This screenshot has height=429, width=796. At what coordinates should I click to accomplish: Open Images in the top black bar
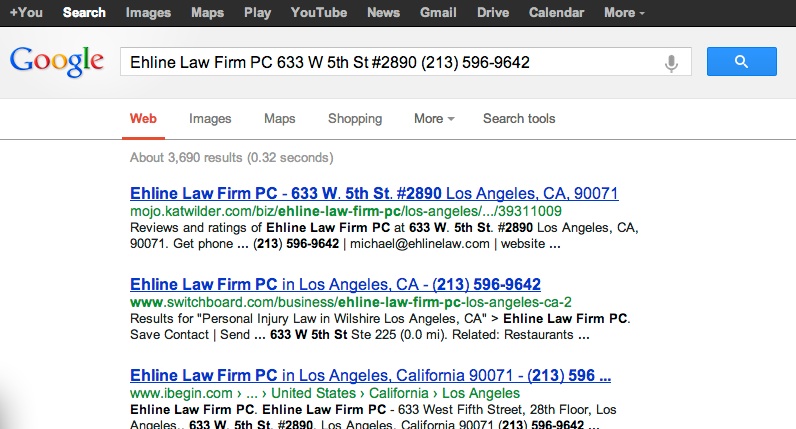pos(148,13)
